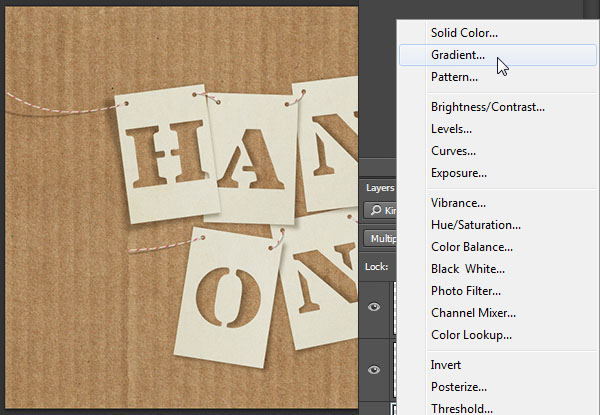Open Hue/Saturation... adjustment
This screenshot has height=415, width=600.
click(x=475, y=225)
